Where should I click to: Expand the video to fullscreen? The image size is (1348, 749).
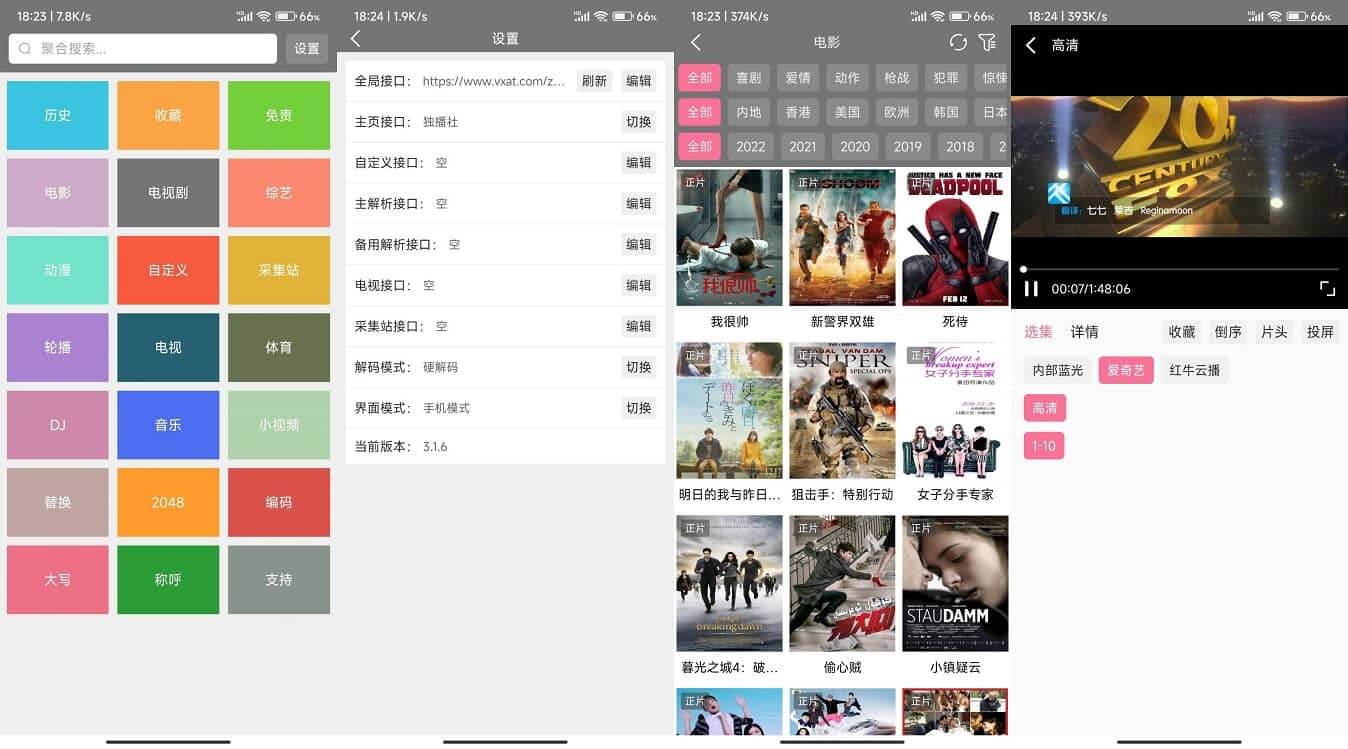1327,289
